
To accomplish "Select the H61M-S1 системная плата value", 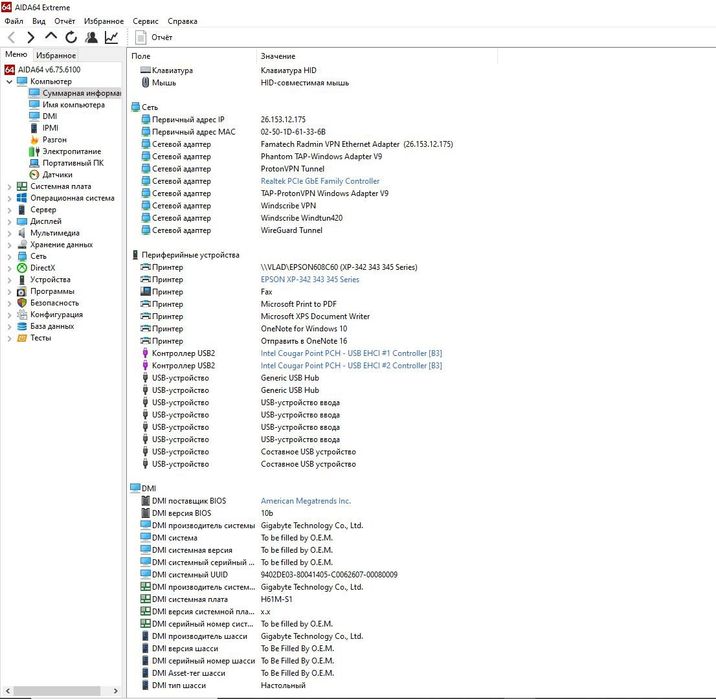I will coord(276,599).
